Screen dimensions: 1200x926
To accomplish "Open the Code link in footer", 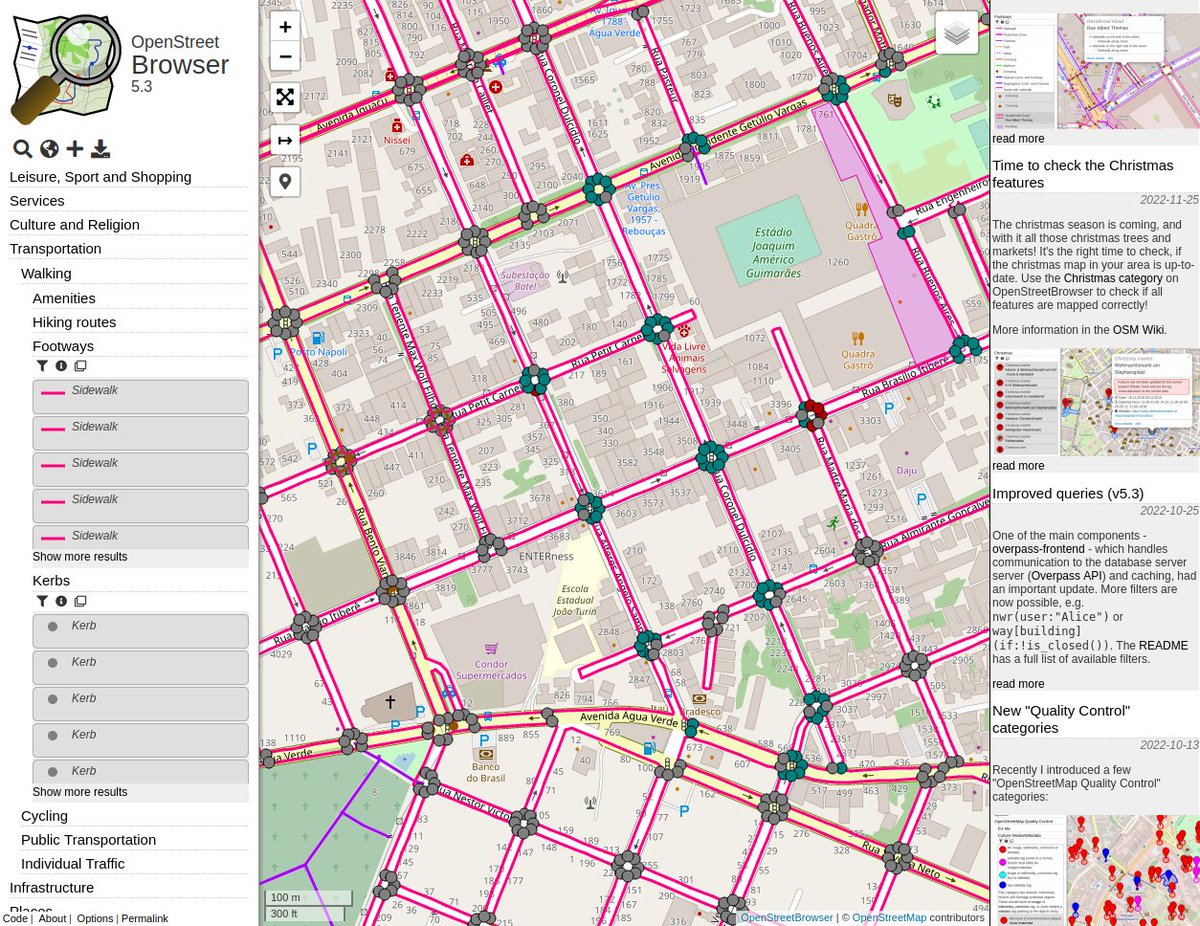I will coord(15,918).
